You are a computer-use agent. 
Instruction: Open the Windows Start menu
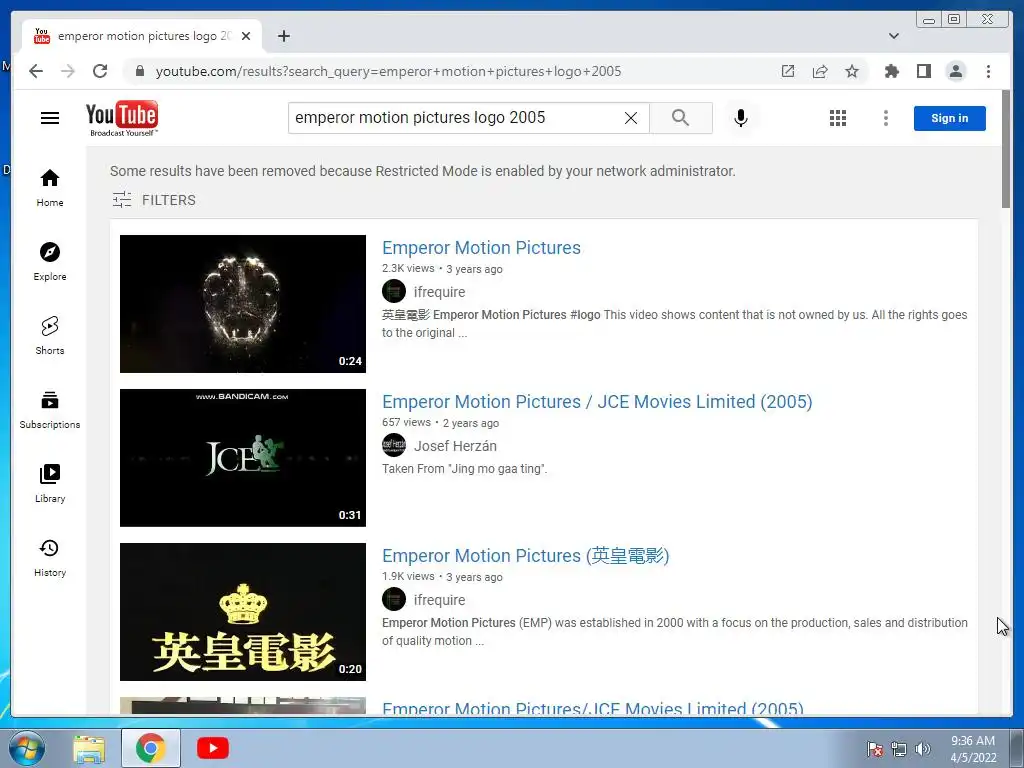point(27,748)
